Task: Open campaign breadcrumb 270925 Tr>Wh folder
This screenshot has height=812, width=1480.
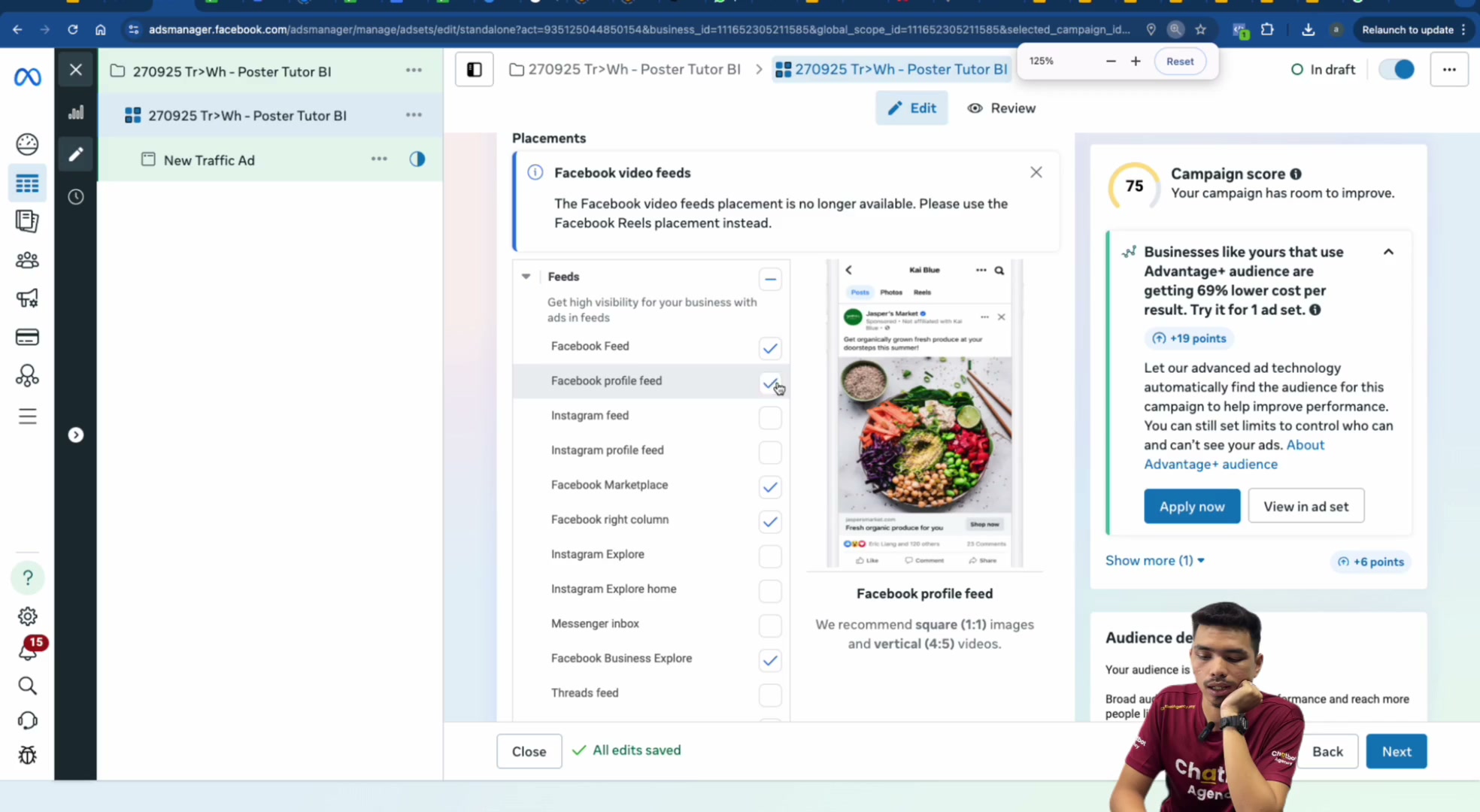Action: 625,70
